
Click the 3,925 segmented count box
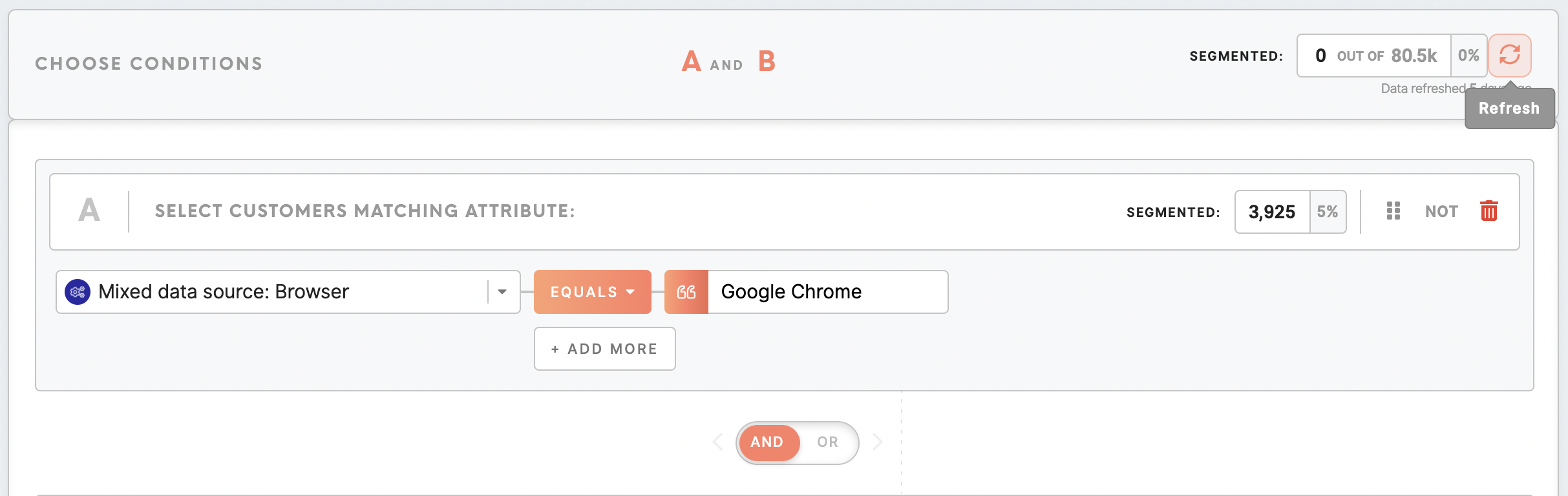point(1272,212)
